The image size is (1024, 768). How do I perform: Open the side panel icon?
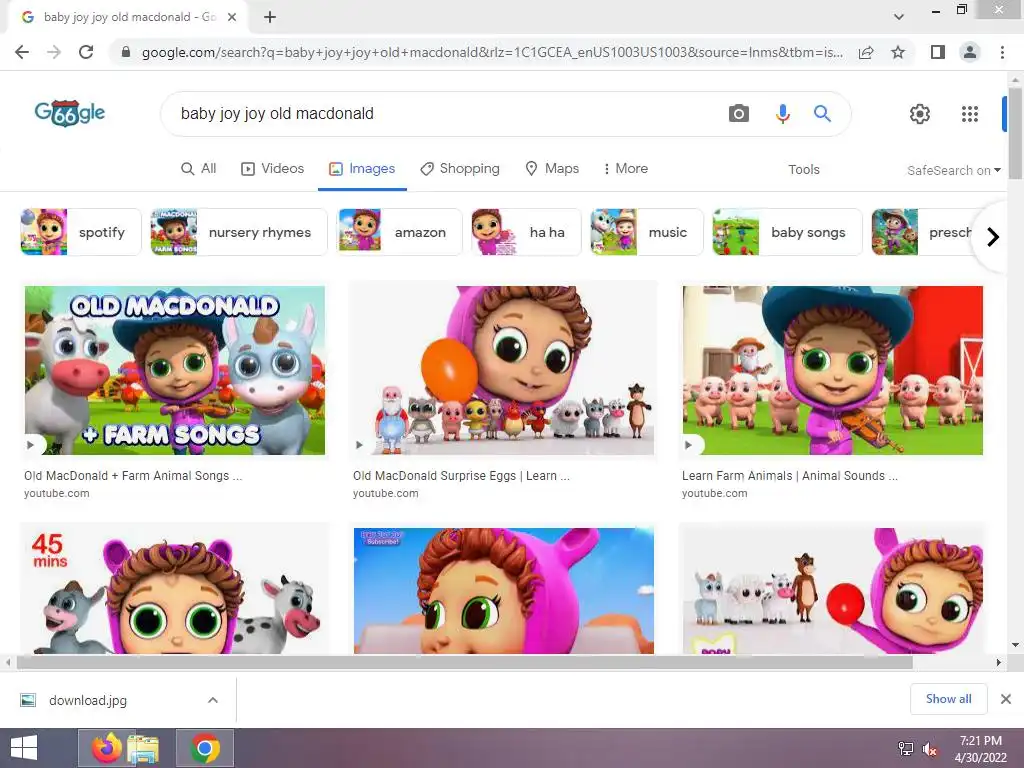tap(938, 52)
